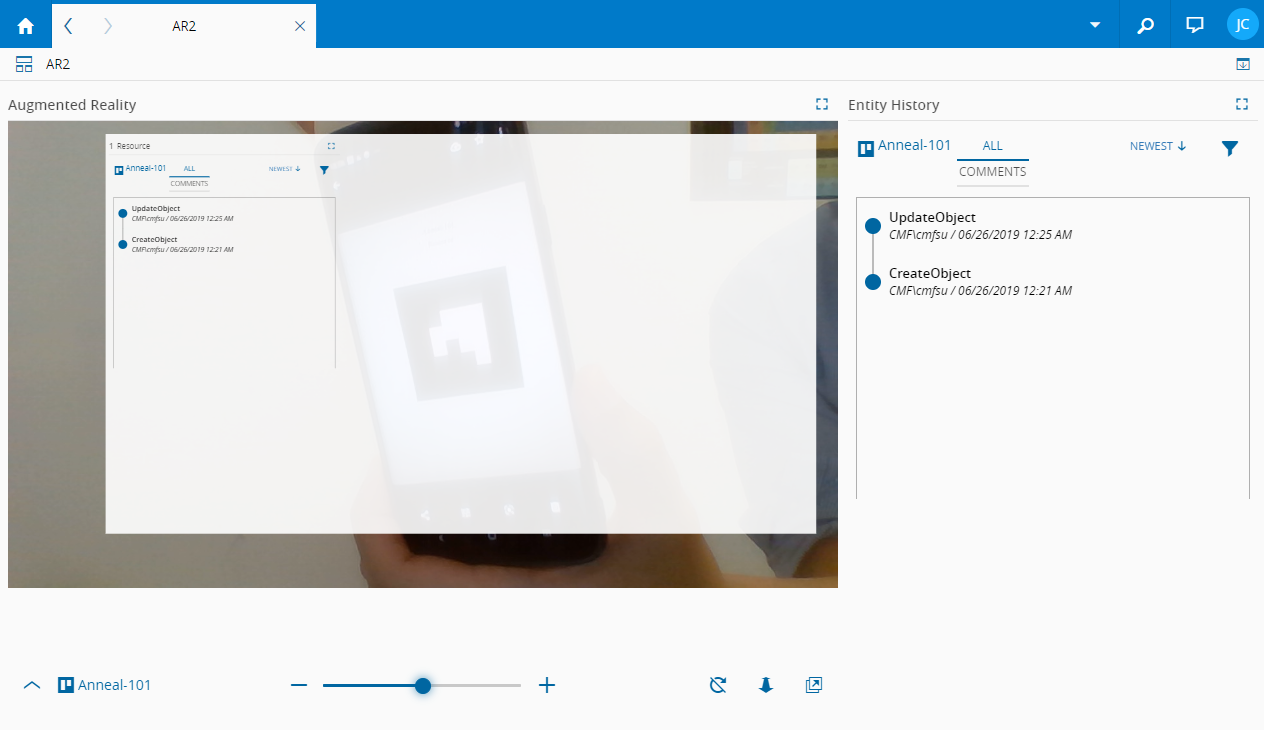Image resolution: width=1264 pixels, height=730 pixels.
Task: Expand Augmented Reality panel to fullscreen
Action: (822, 104)
